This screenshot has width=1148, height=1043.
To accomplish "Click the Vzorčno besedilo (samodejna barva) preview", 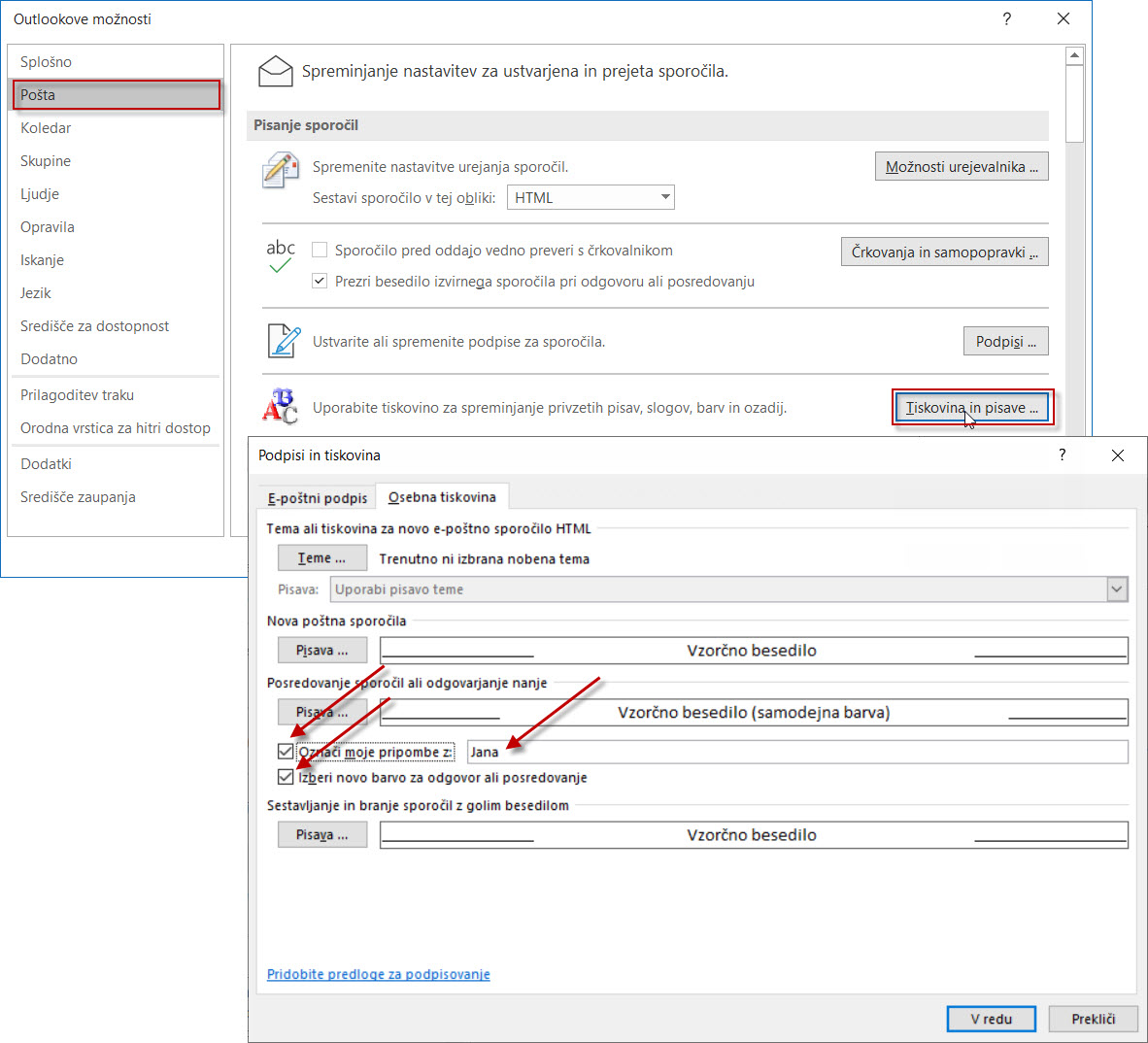I will pyautogui.click(x=754, y=712).
